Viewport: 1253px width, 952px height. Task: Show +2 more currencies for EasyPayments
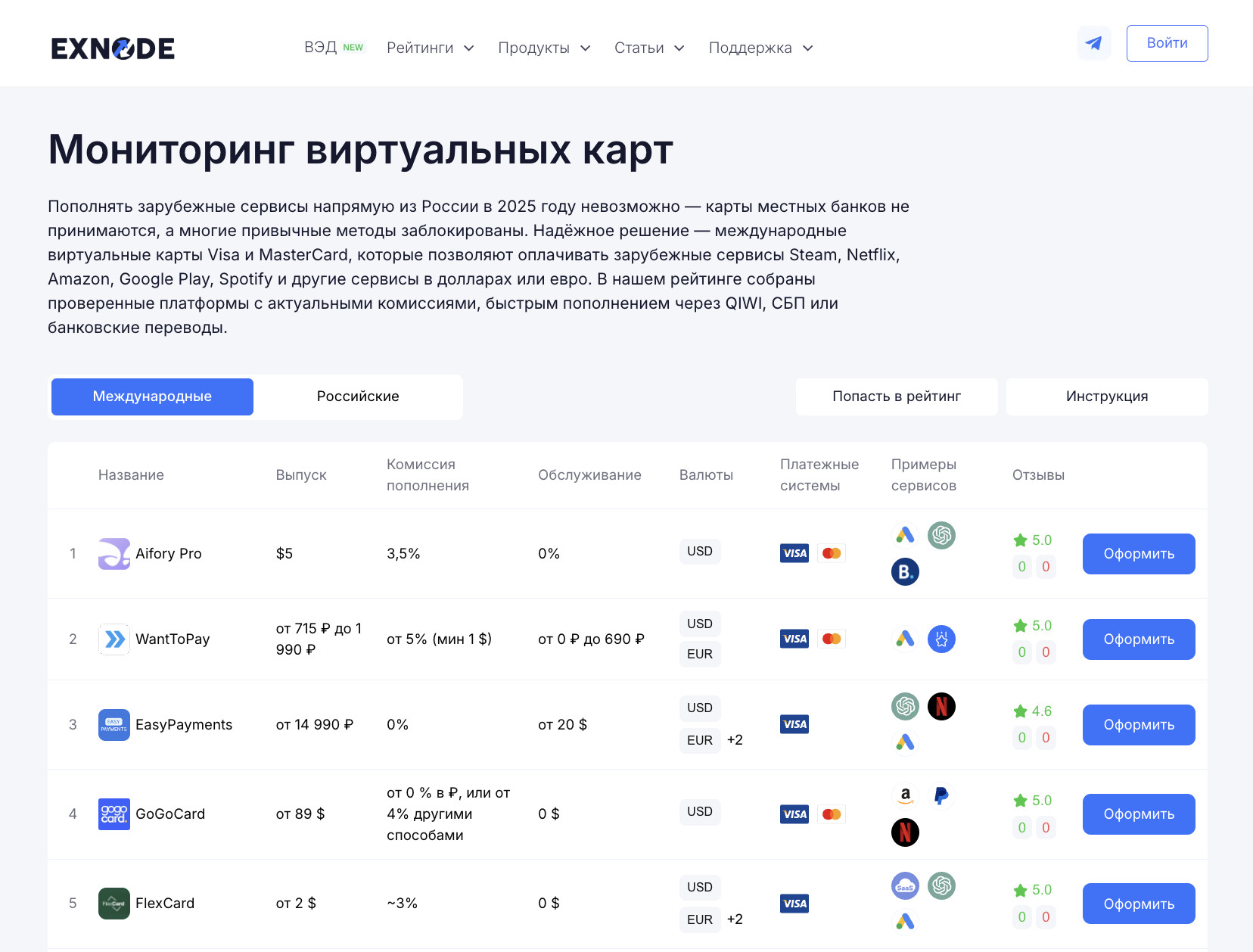[x=735, y=740]
